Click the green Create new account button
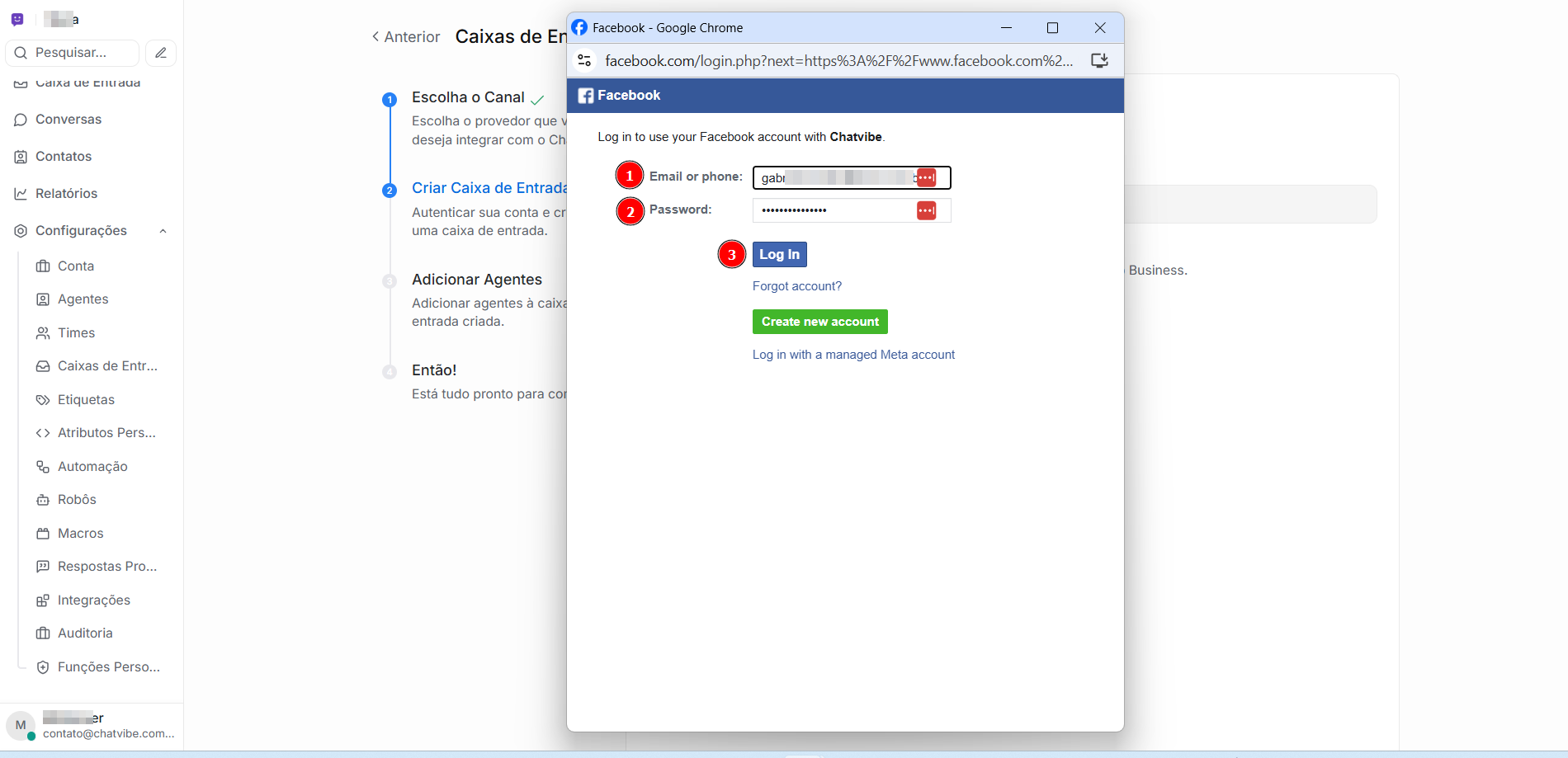The width and height of the screenshot is (1568, 758). pos(820,322)
